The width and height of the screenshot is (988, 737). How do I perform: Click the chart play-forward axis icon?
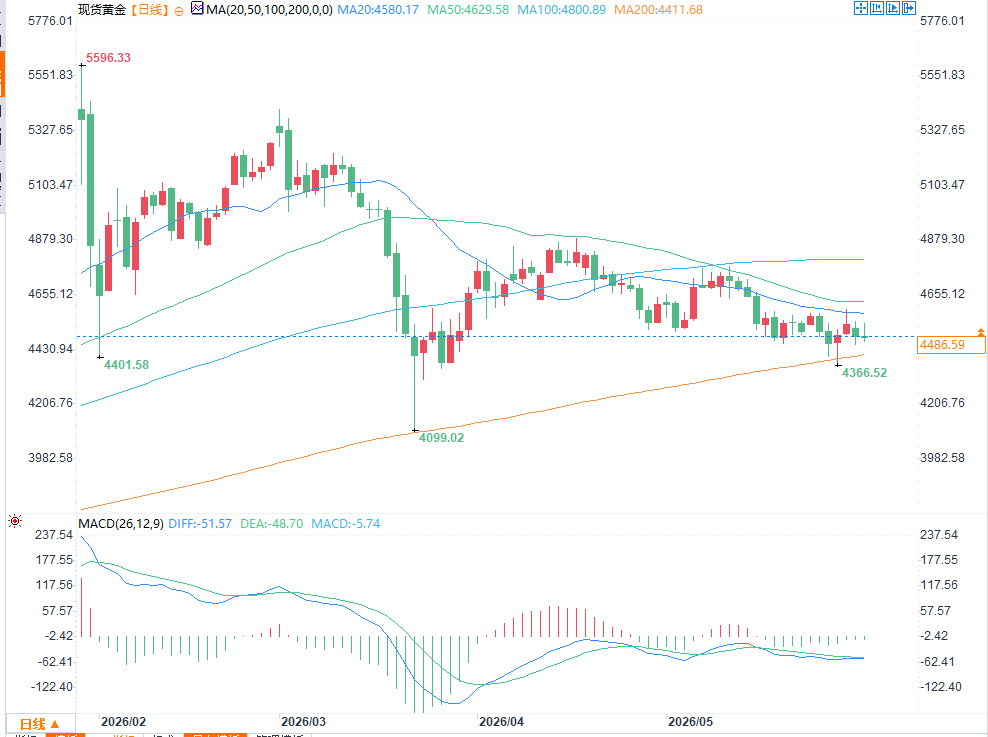[x=893, y=8]
